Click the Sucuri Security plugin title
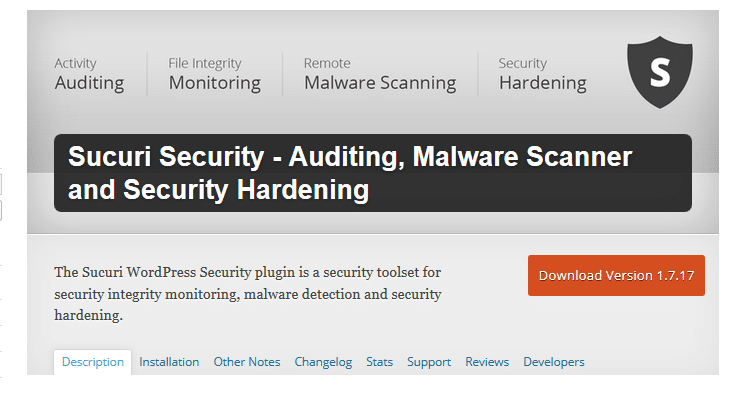The width and height of the screenshot is (741, 393). [350, 173]
